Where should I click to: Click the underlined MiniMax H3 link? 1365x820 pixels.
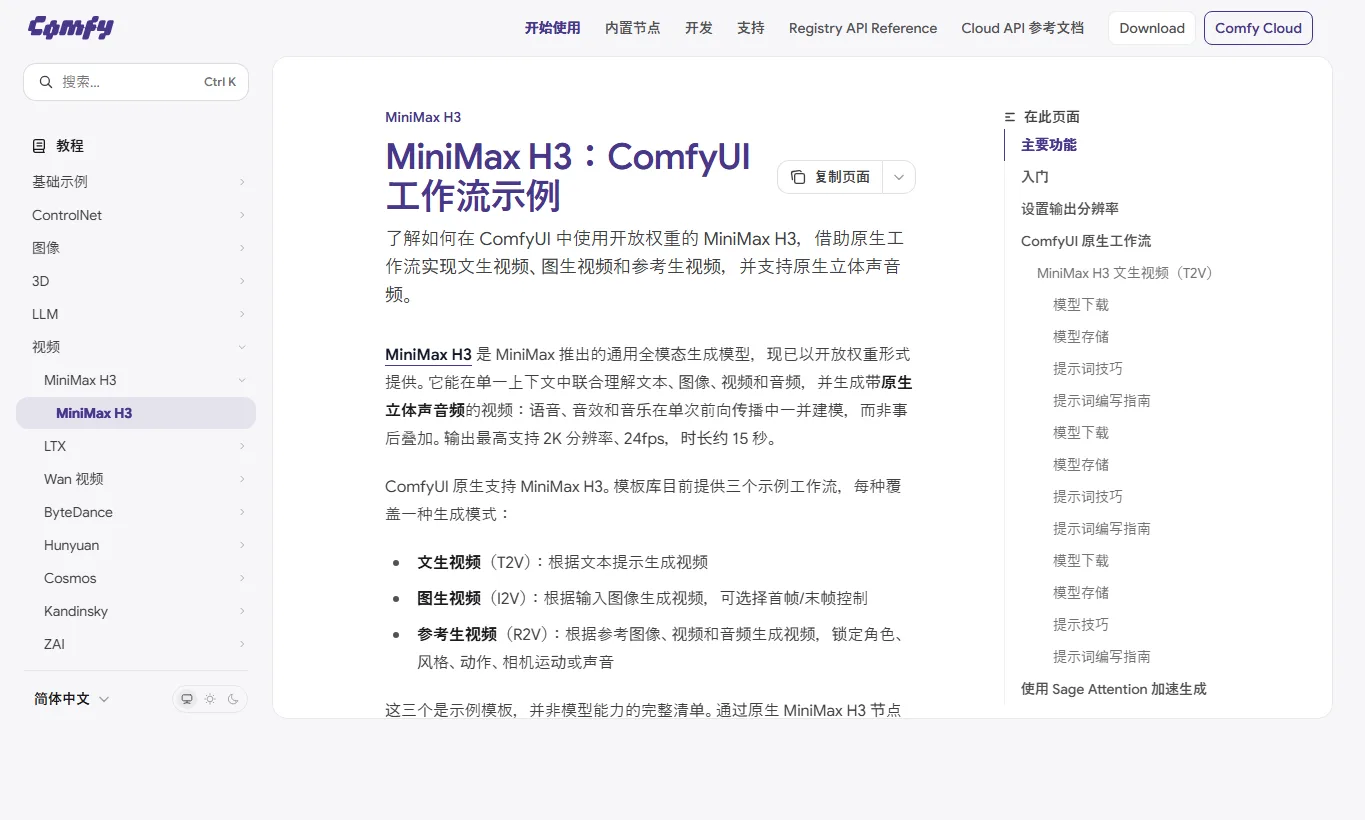(428, 354)
